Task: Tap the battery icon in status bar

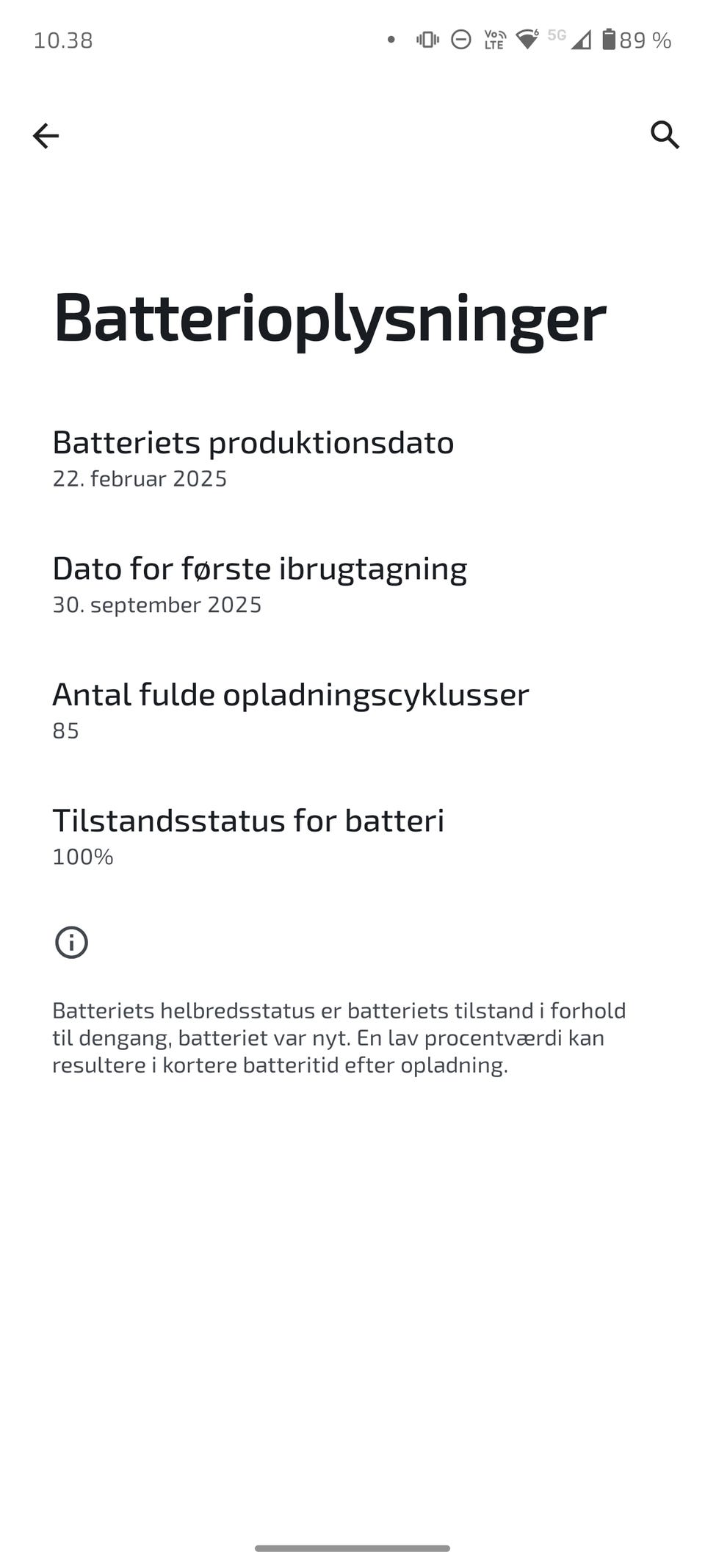Action: [609, 40]
